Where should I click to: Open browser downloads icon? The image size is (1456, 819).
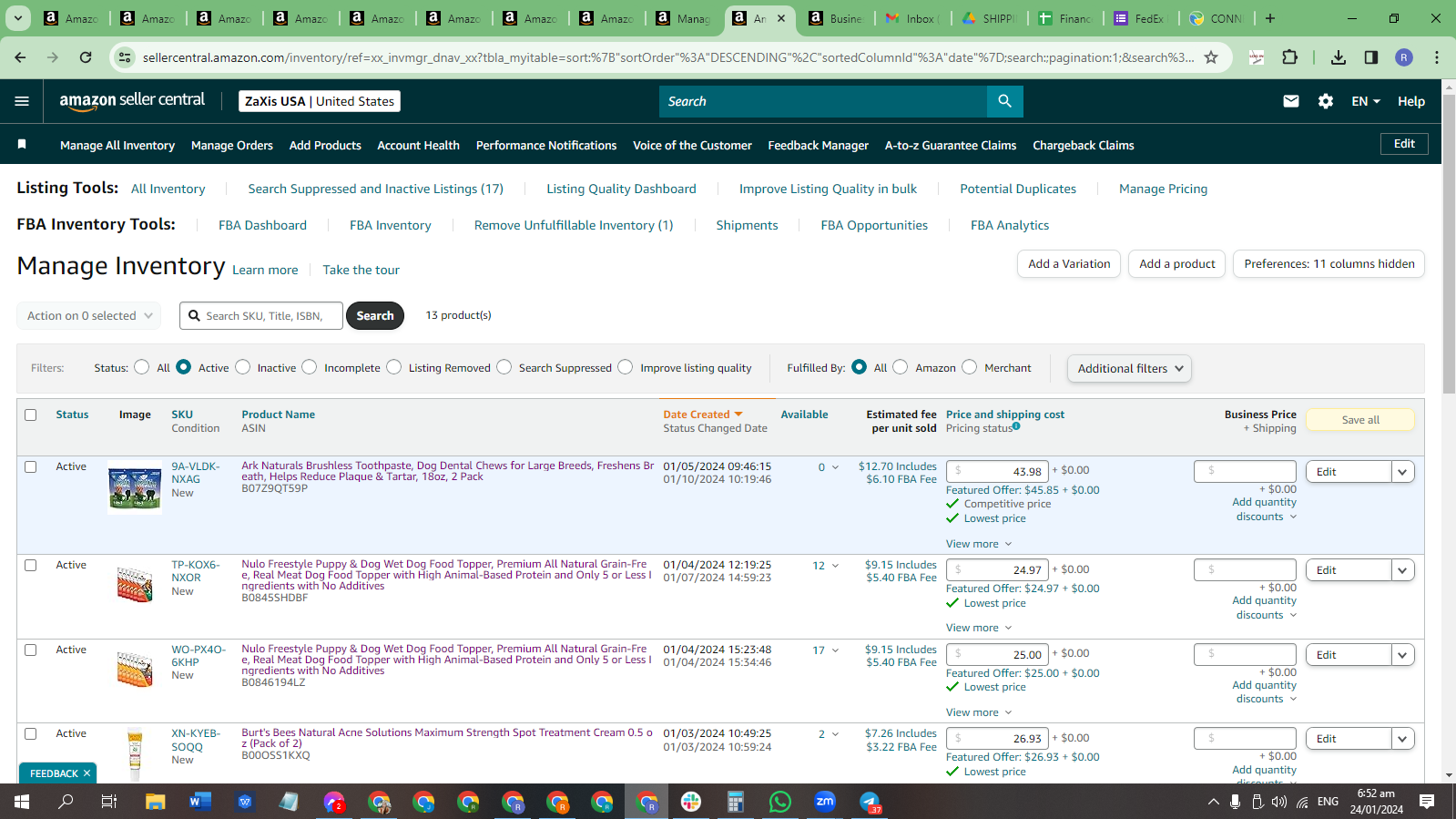pyautogui.click(x=1338, y=57)
